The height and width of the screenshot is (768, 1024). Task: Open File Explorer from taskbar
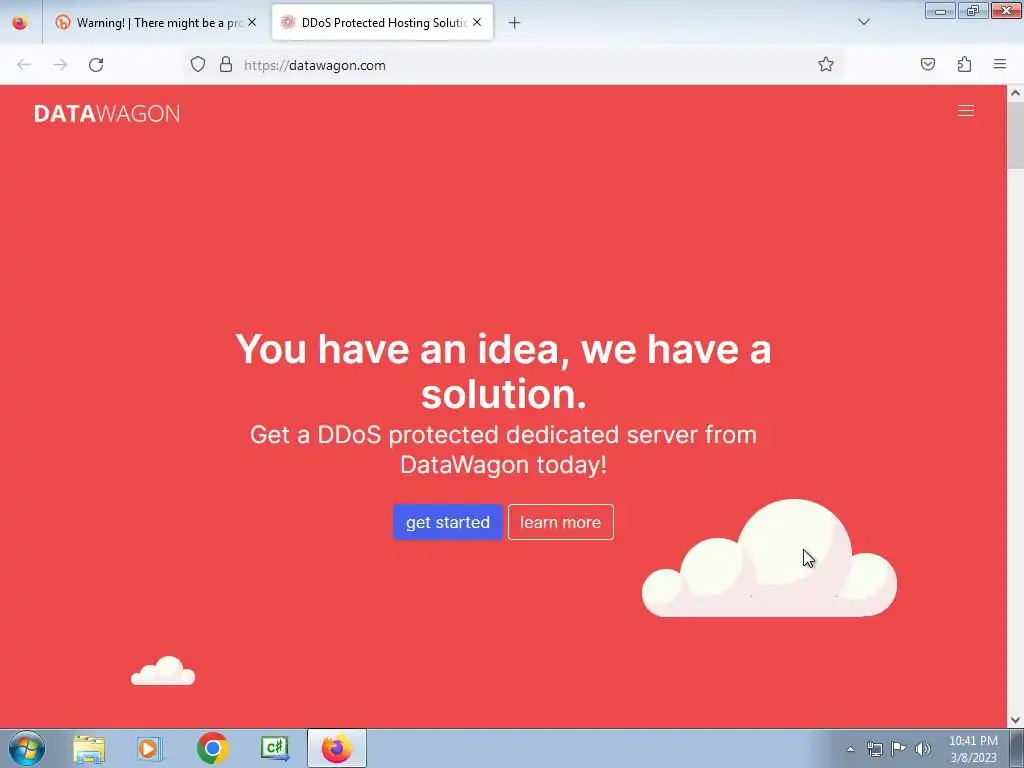(89, 749)
